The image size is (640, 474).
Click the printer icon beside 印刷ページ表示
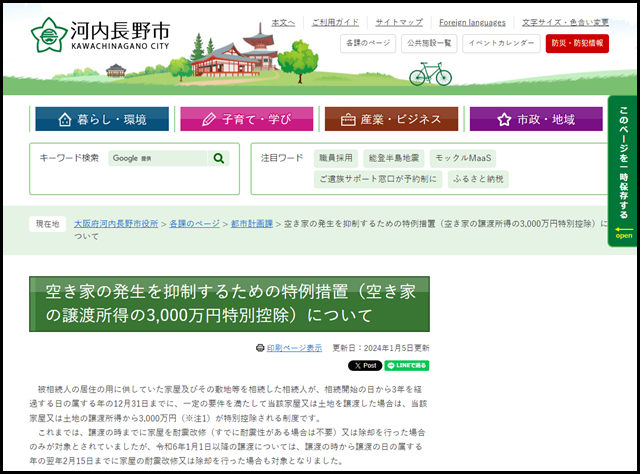click(260, 348)
